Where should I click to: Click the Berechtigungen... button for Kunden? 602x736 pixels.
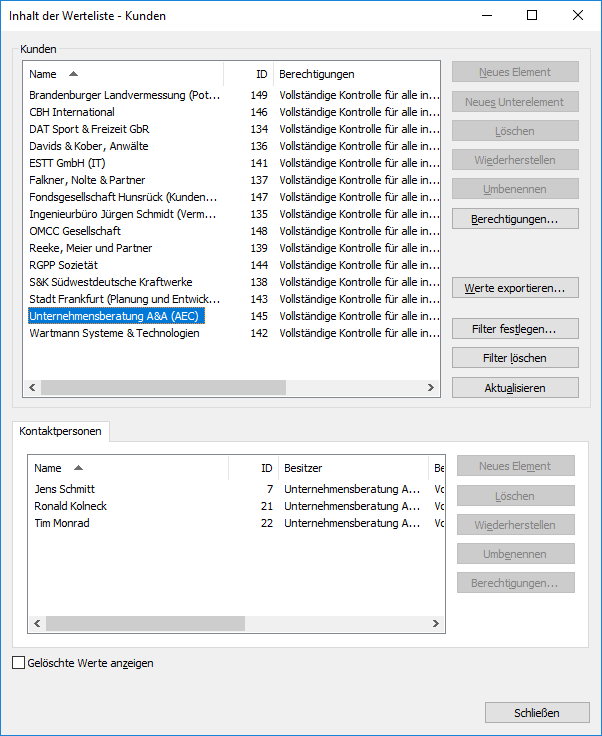(x=515, y=218)
